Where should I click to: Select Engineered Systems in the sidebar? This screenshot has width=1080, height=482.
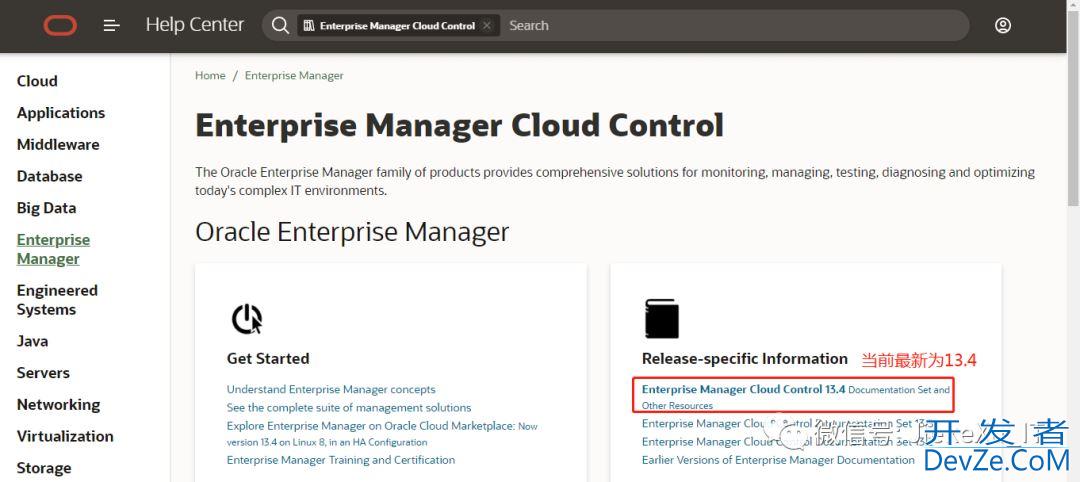(x=57, y=300)
